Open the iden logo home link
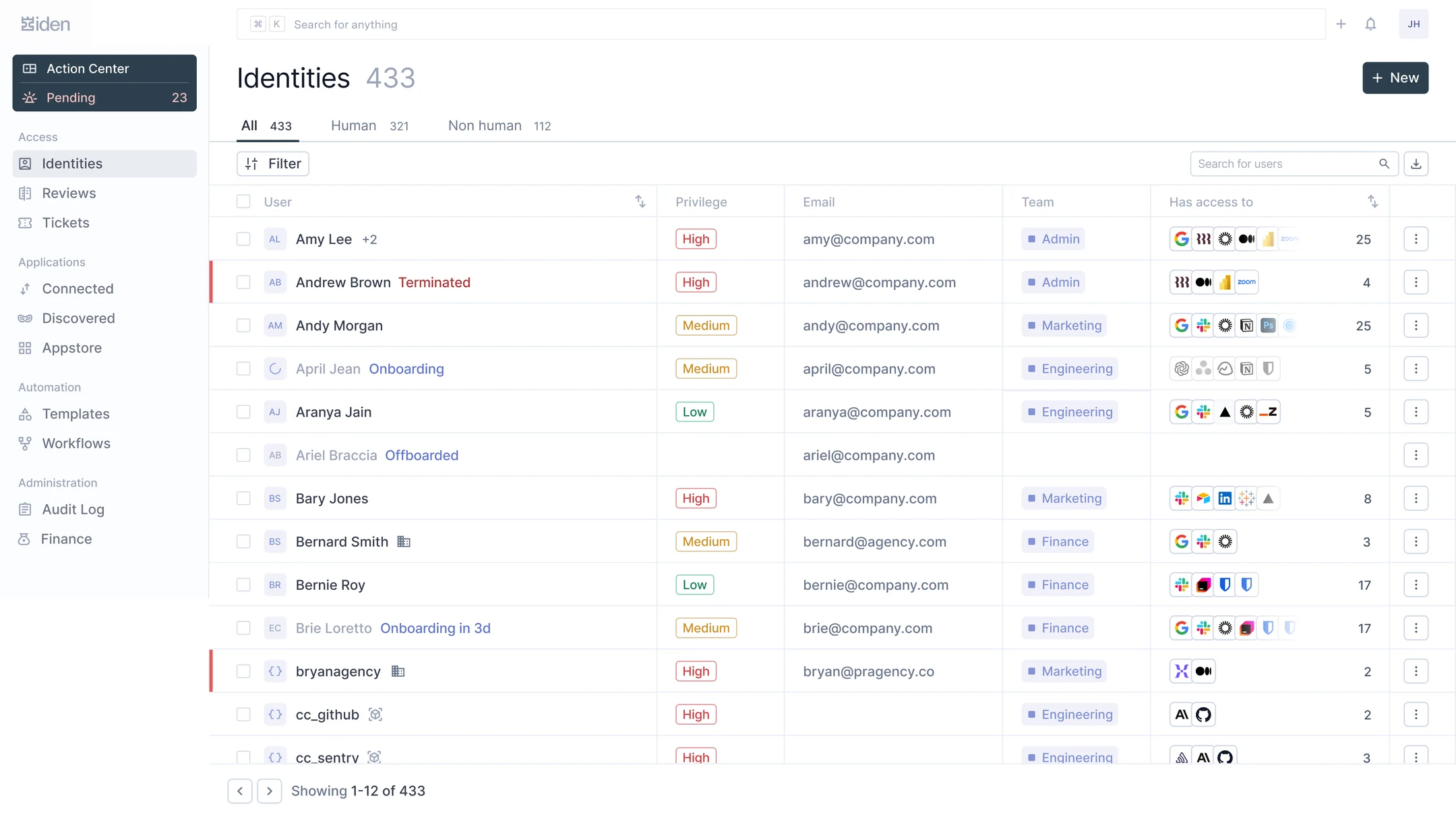Image resolution: width=1456 pixels, height=819 pixels. (x=45, y=24)
